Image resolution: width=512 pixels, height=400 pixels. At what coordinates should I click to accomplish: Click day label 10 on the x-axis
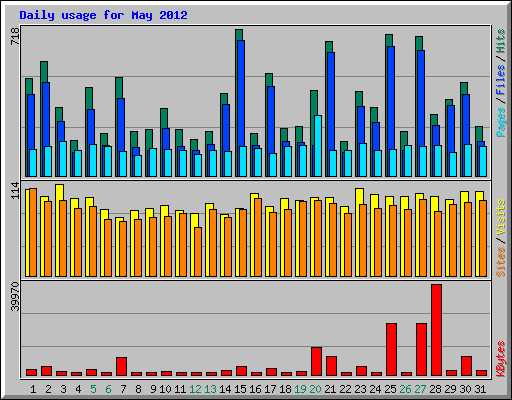coord(165,389)
